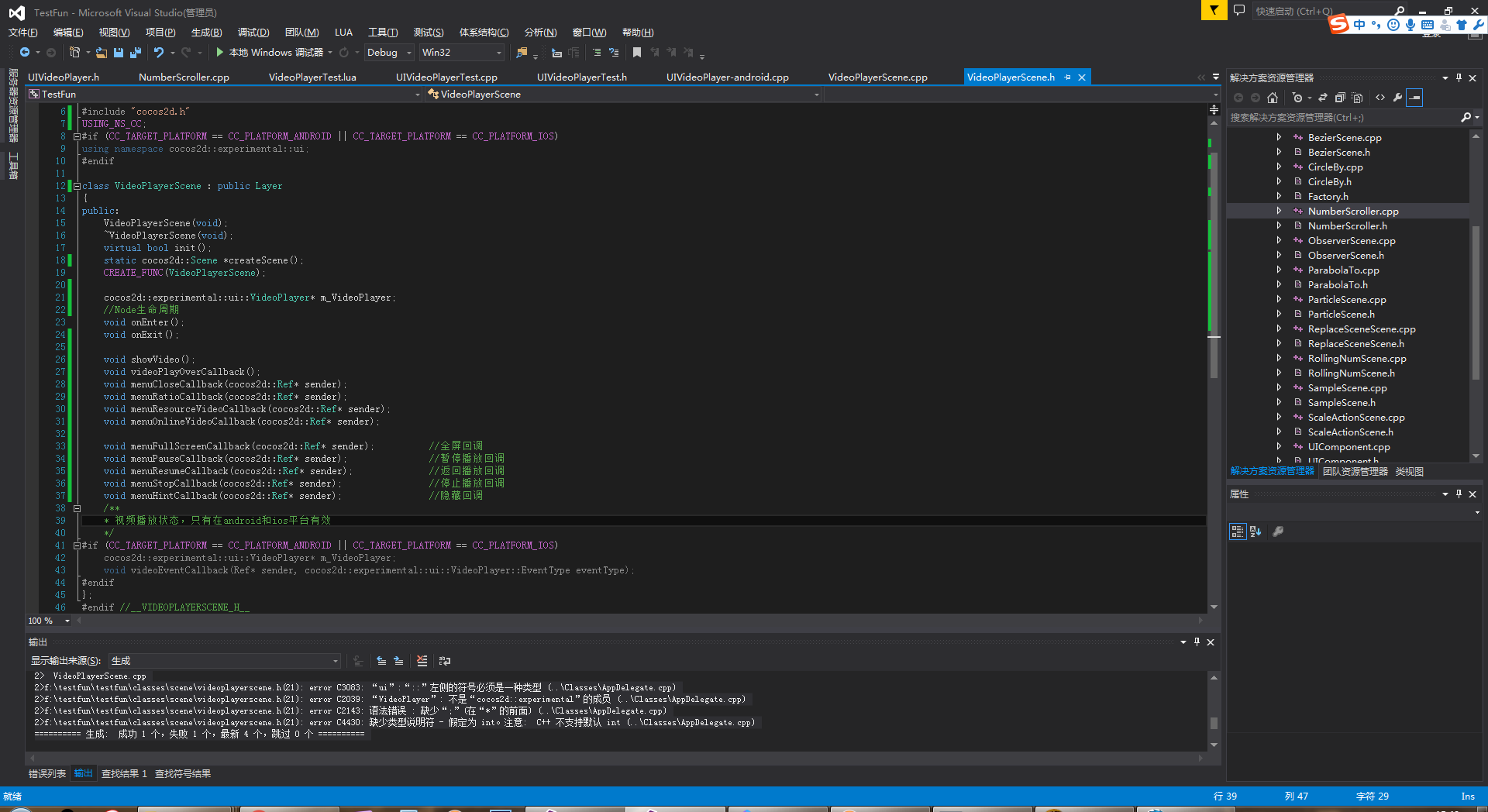Toggle word wrap in the Output panel
This screenshot has height=812, width=1488.
click(x=445, y=661)
